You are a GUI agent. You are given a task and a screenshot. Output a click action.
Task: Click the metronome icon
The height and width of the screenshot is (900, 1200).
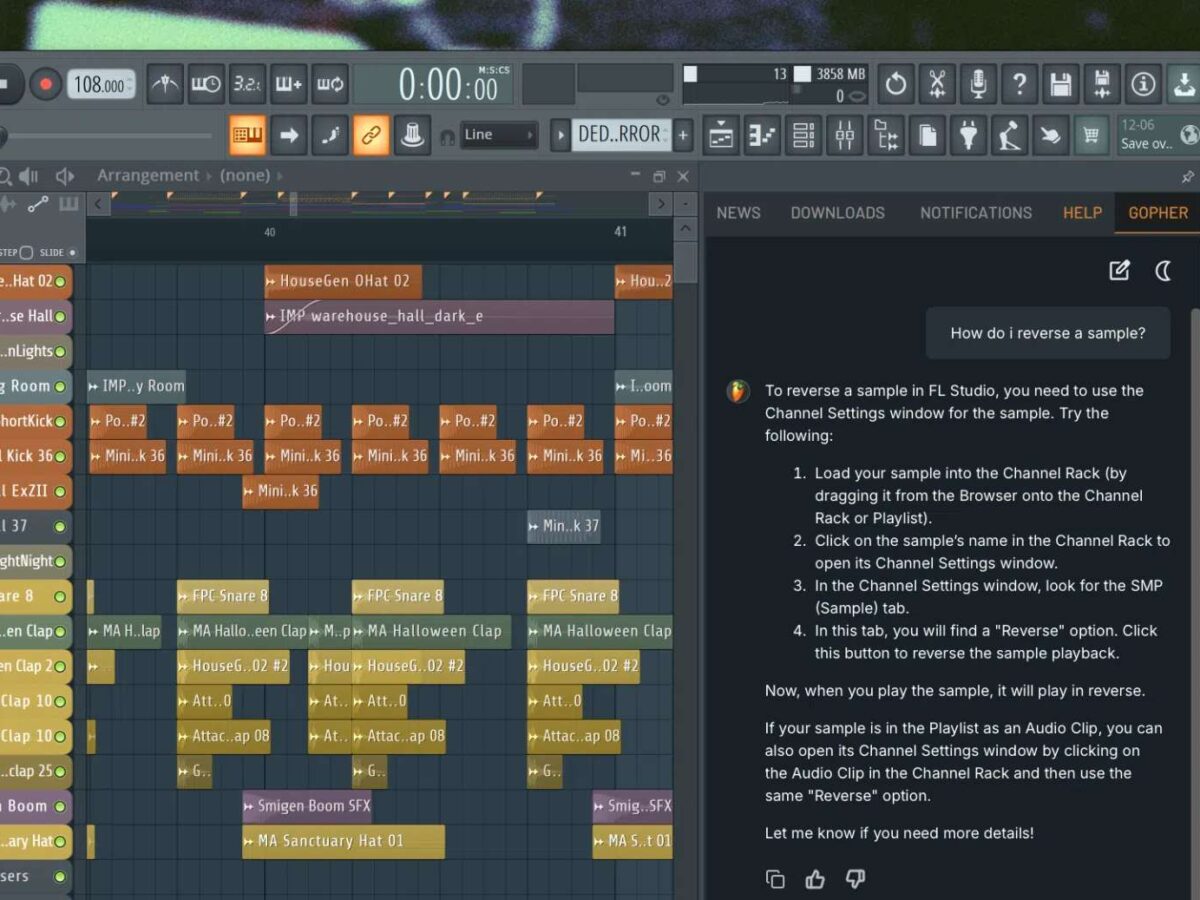click(165, 85)
